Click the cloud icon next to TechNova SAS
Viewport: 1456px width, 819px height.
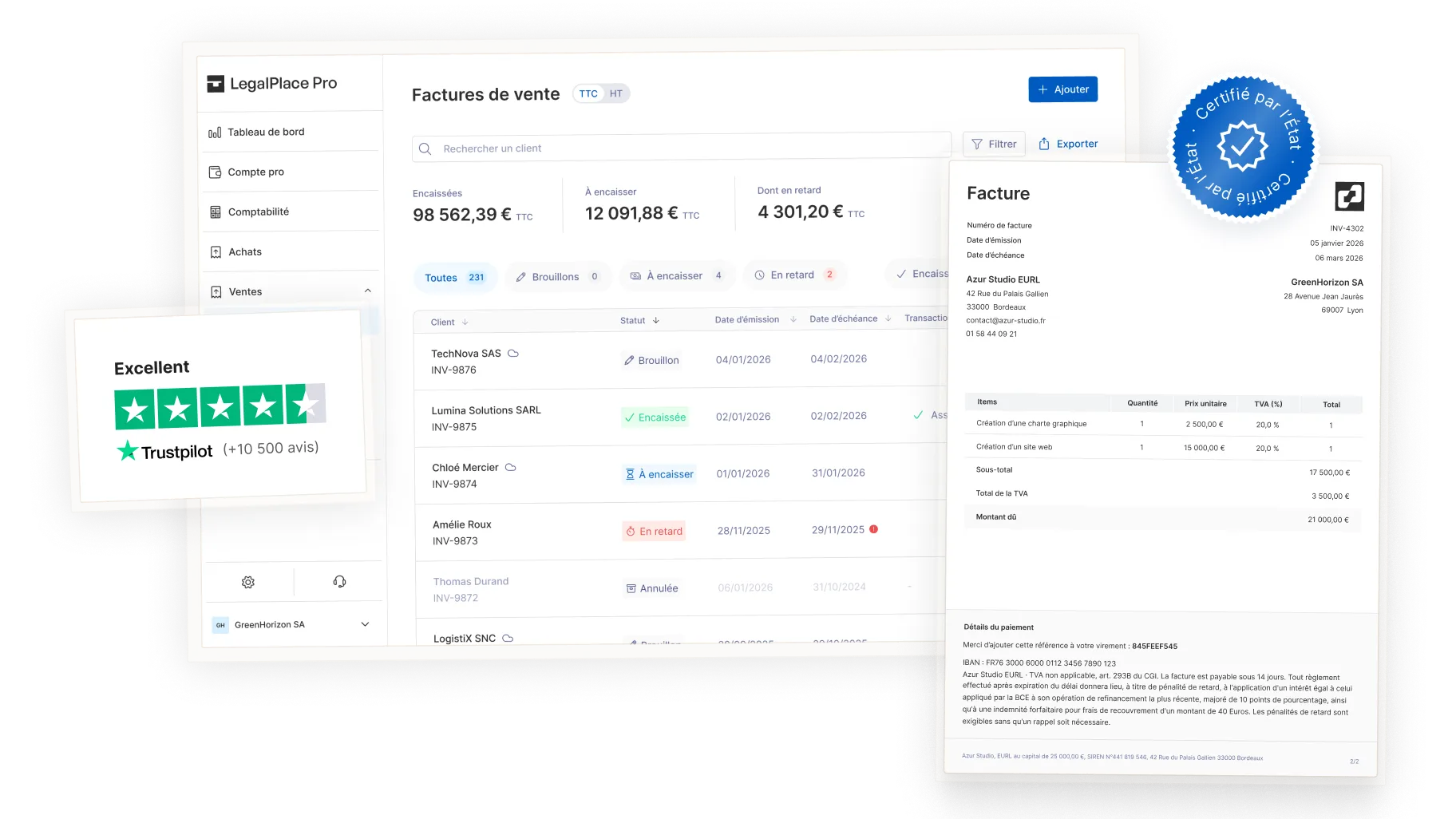click(513, 353)
